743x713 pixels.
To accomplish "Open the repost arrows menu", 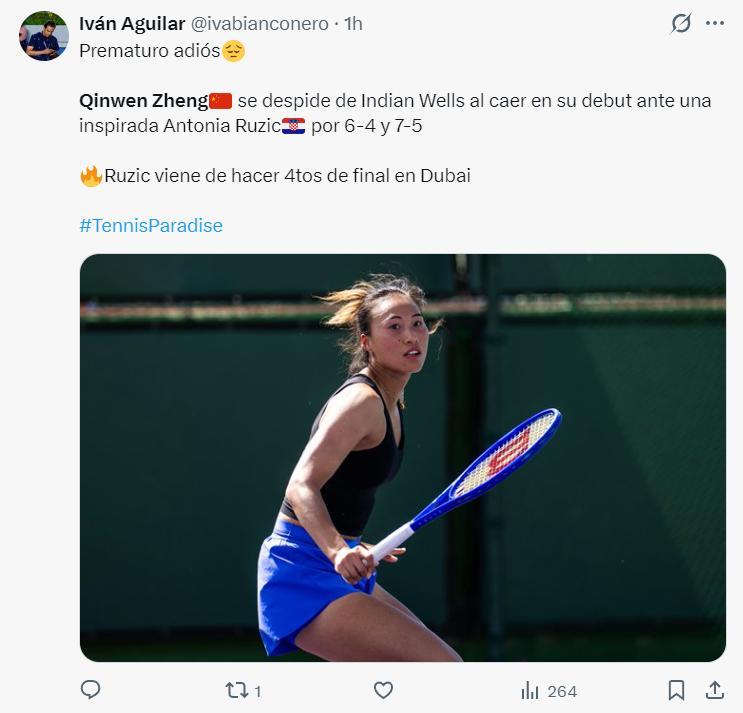I will coord(237,690).
